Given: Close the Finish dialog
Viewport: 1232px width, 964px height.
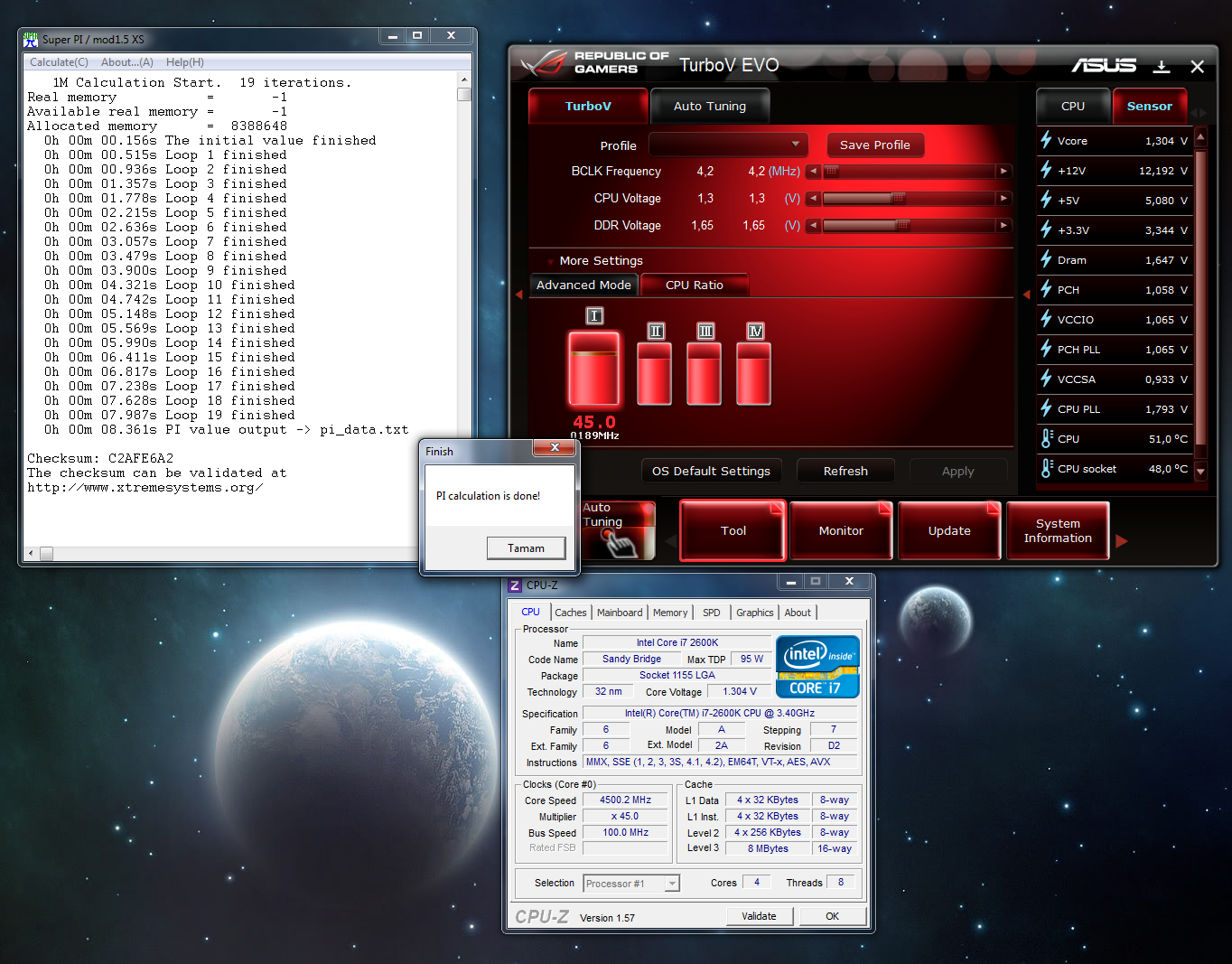Looking at the screenshot, I should [x=555, y=447].
